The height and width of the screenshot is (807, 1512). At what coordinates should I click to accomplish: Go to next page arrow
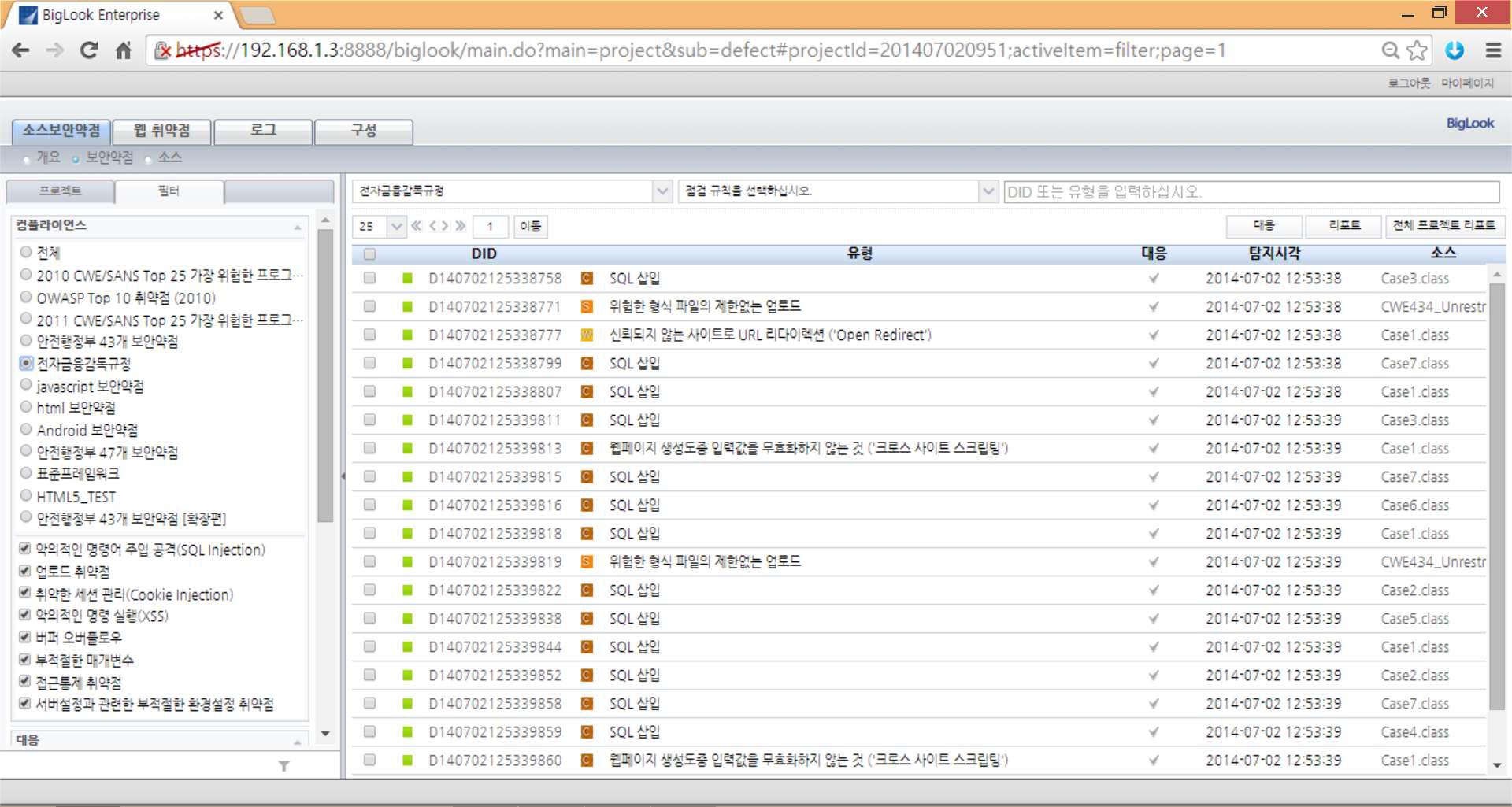point(445,226)
